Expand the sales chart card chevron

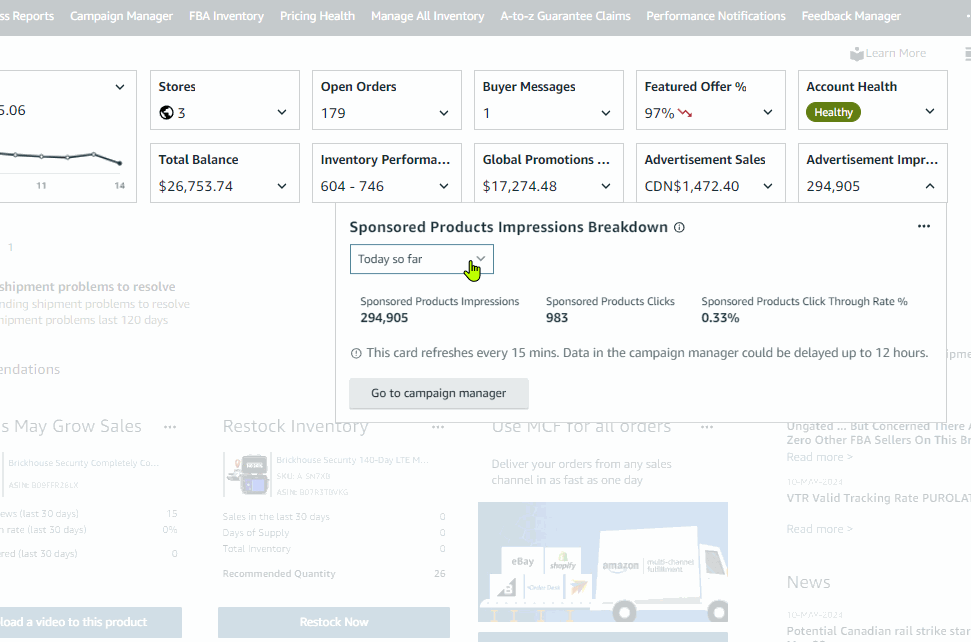120,87
